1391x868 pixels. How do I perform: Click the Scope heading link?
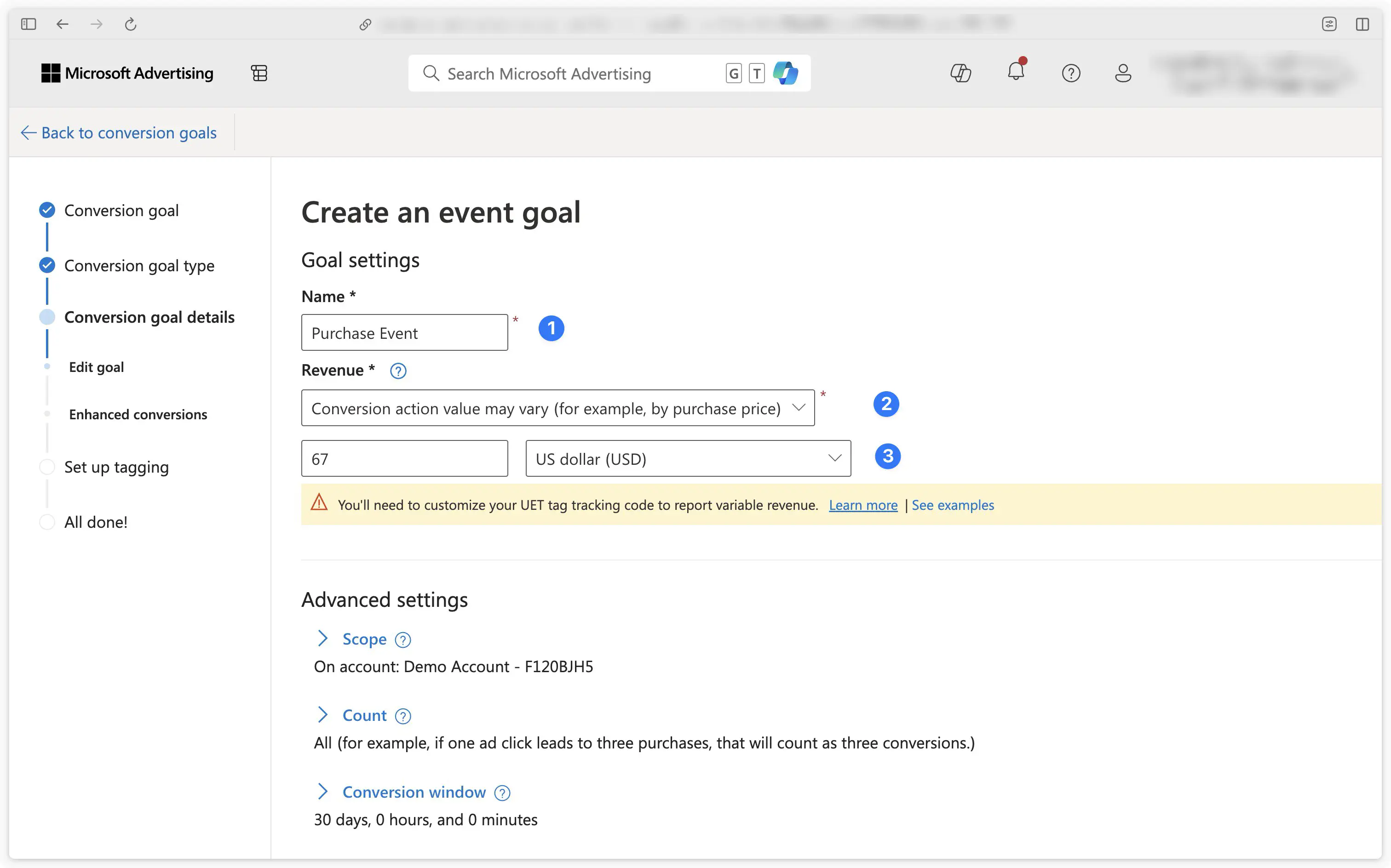(364, 639)
